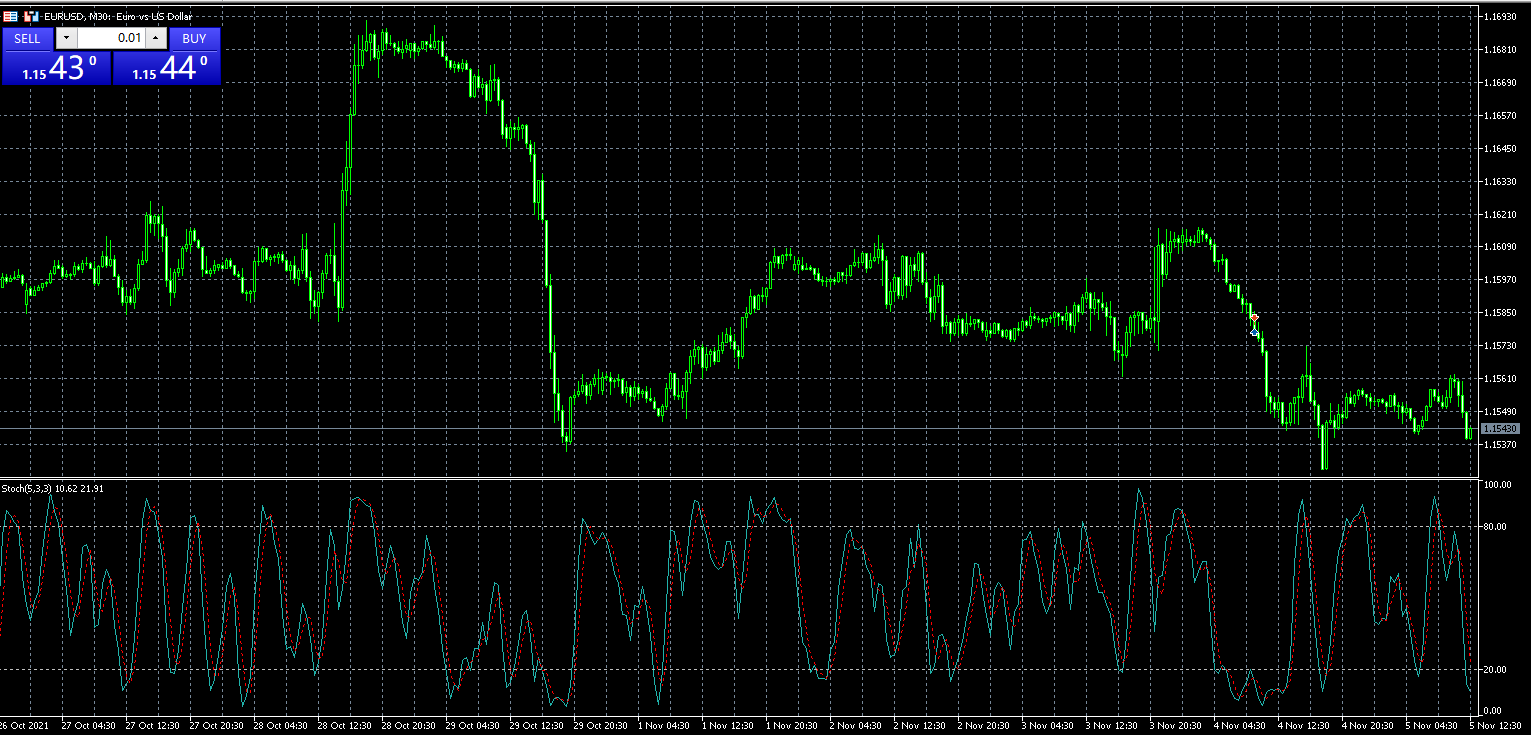This screenshot has height=735, width=1531.
Task: Click the 1.16570 price scale label
Action: click(x=1500, y=116)
